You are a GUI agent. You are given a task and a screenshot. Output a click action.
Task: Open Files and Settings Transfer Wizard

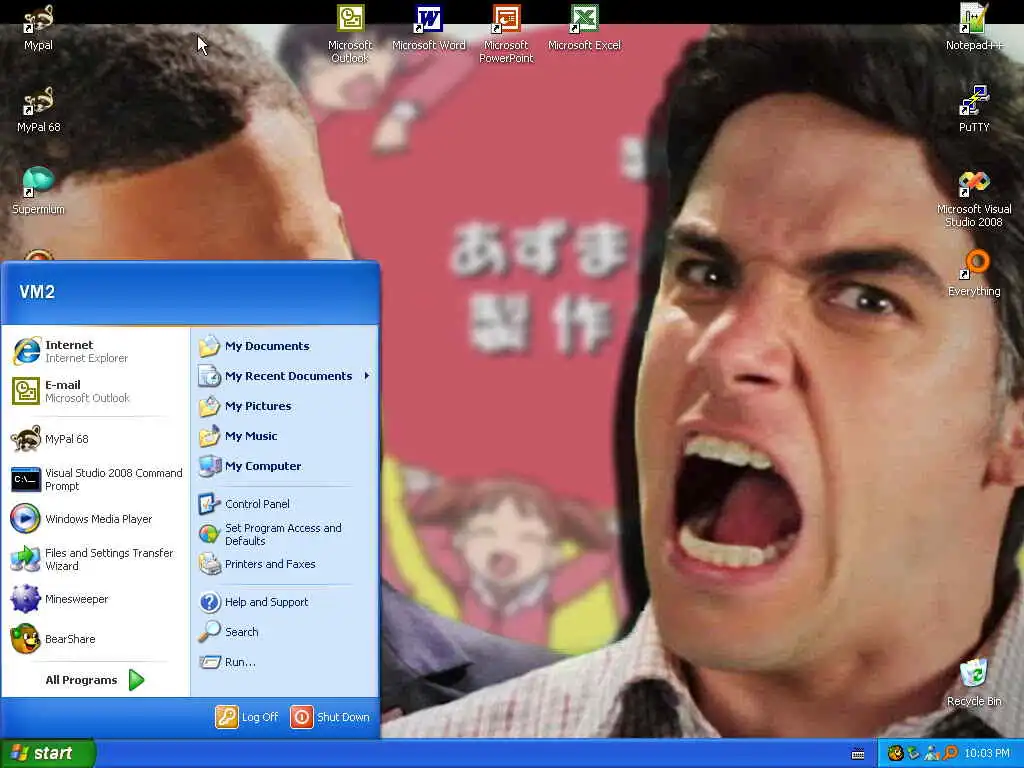point(96,559)
